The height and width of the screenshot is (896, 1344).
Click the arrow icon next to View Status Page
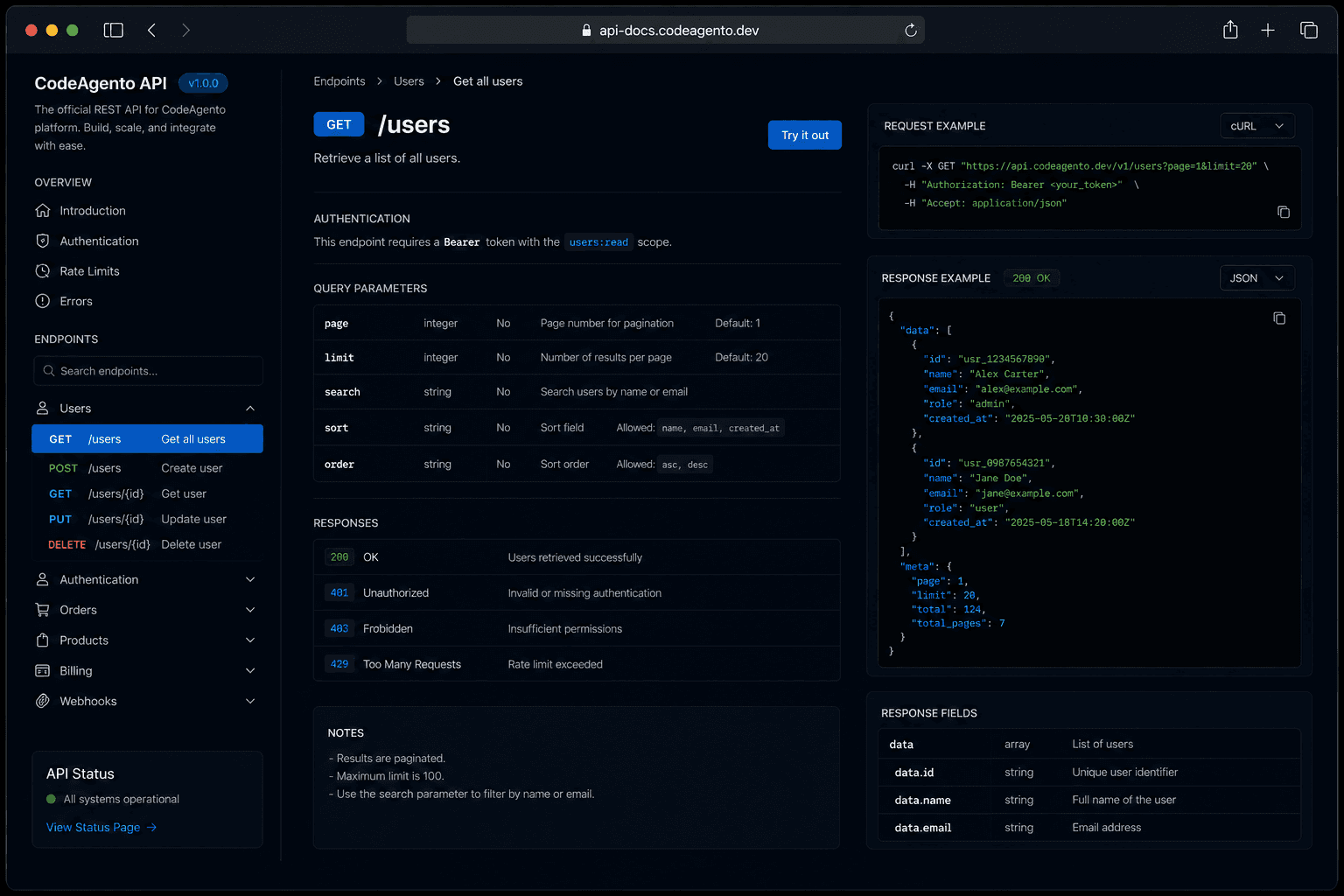click(x=151, y=828)
